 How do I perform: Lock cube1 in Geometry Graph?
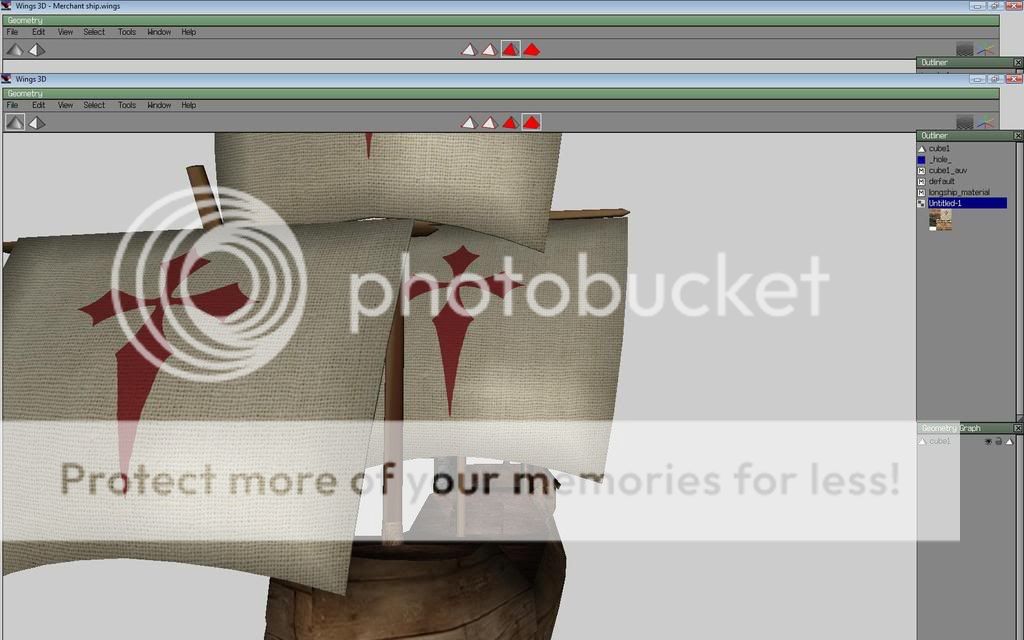[x=998, y=441]
